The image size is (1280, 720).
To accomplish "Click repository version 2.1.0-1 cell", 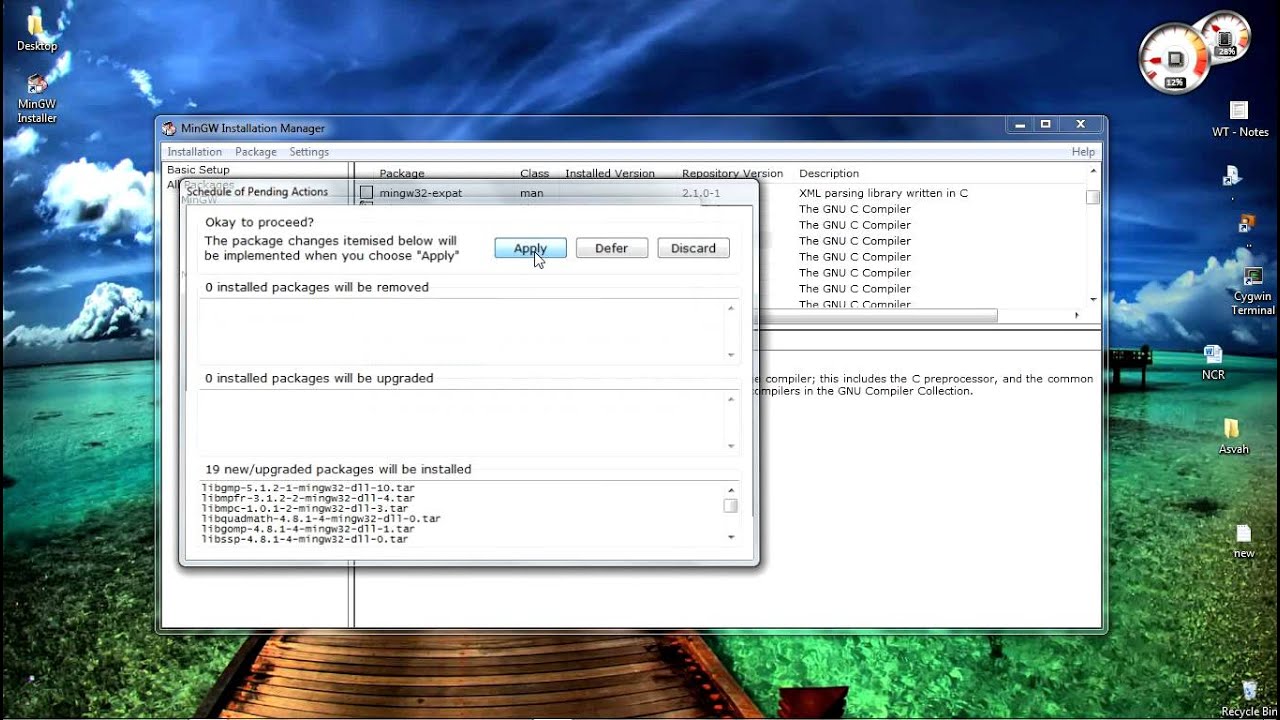I will (701, 193).
